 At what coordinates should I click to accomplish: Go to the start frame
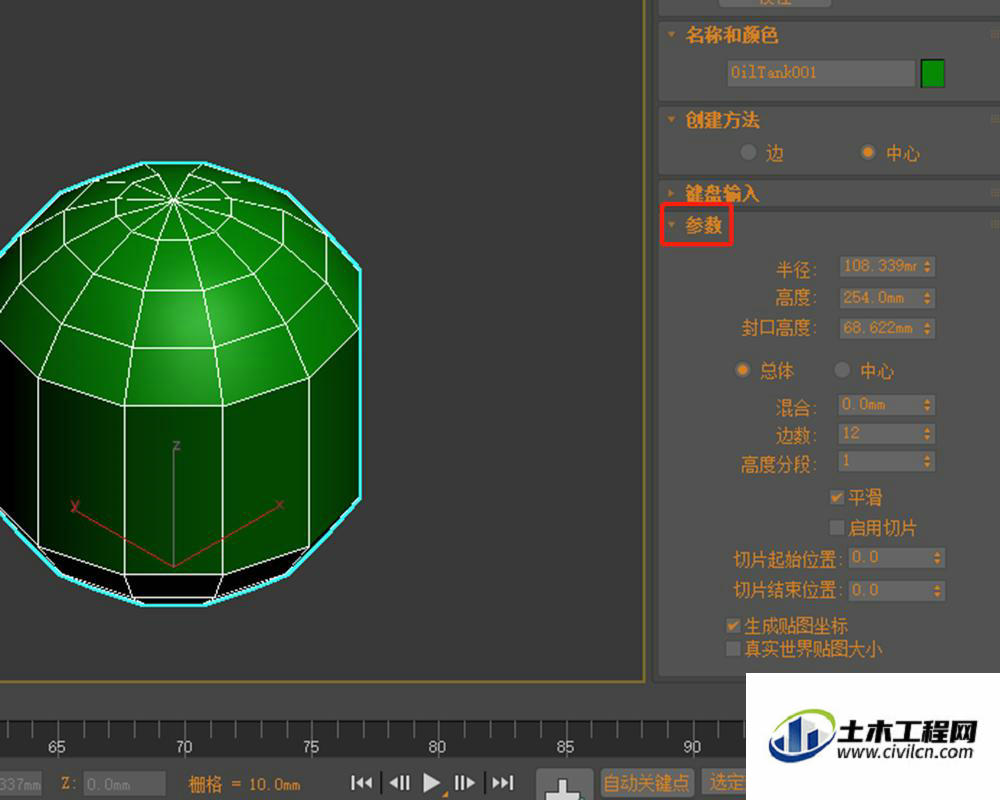[362, 783]
